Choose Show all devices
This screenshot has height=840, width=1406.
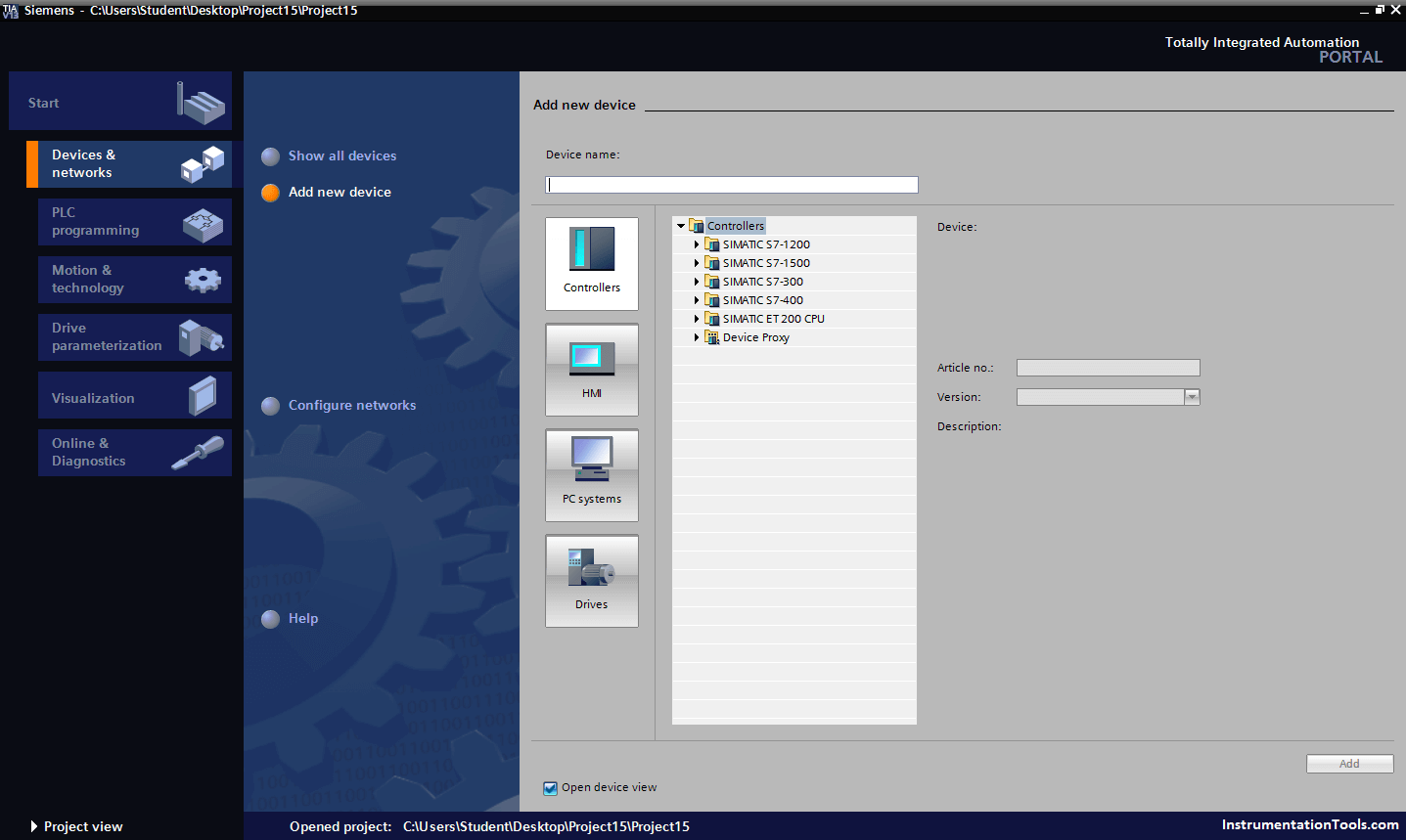pyautogui.click(x=342, y=155)
